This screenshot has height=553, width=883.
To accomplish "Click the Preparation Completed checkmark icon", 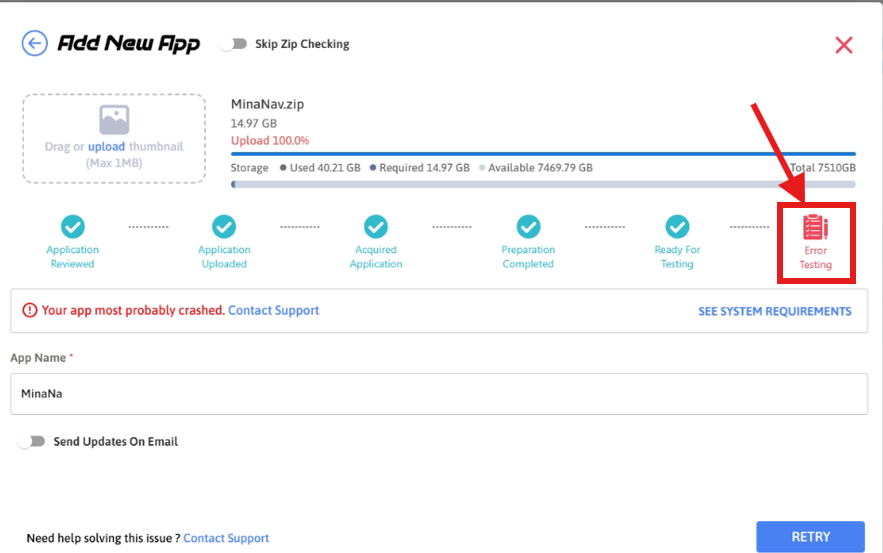I will [528, 227].
